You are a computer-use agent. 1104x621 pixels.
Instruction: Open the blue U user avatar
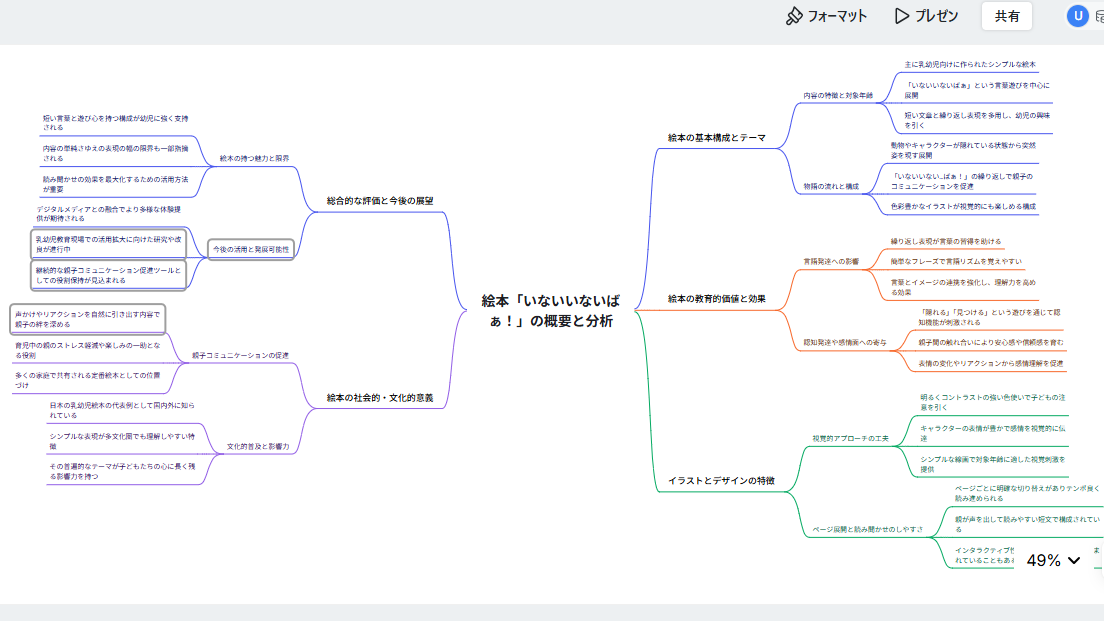click(1077, 16)
